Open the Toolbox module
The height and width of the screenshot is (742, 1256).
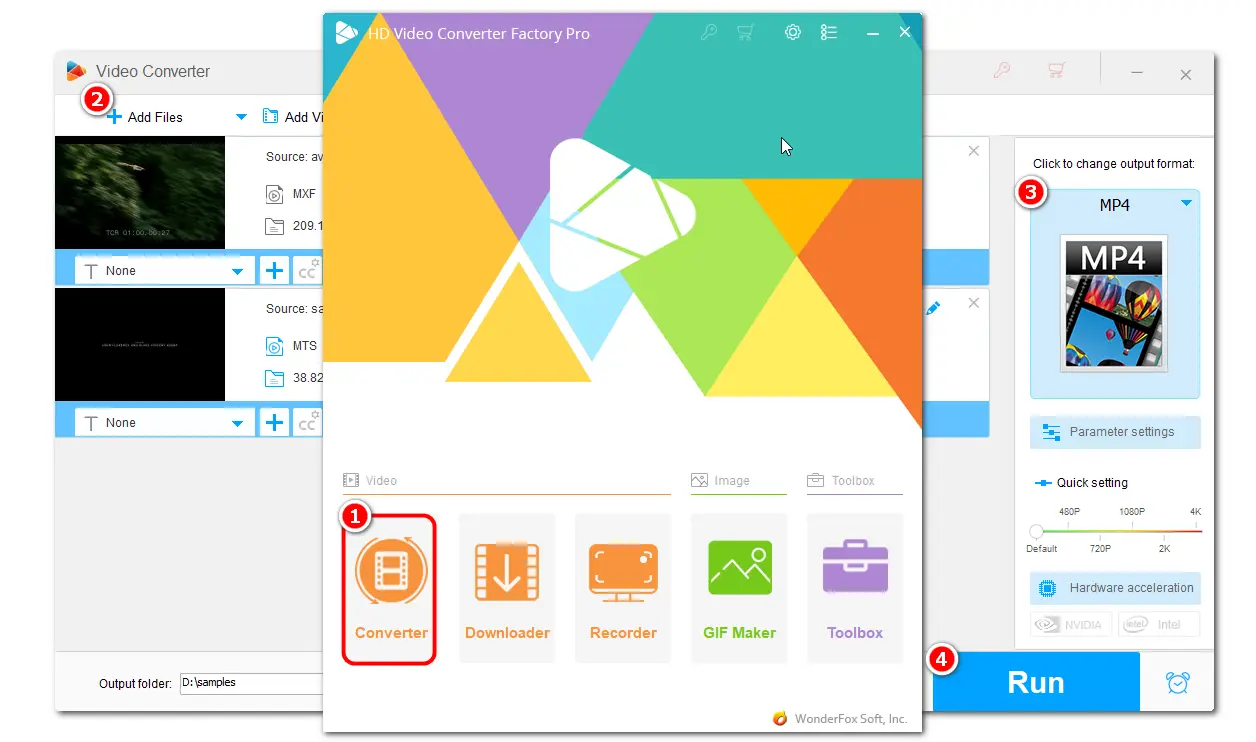[855, 588]
